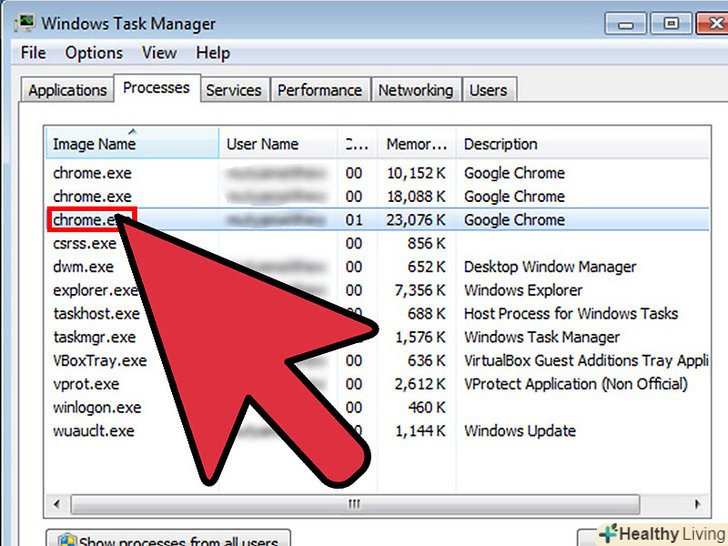Switch to the Applications tab

click(x=67, y=90)
